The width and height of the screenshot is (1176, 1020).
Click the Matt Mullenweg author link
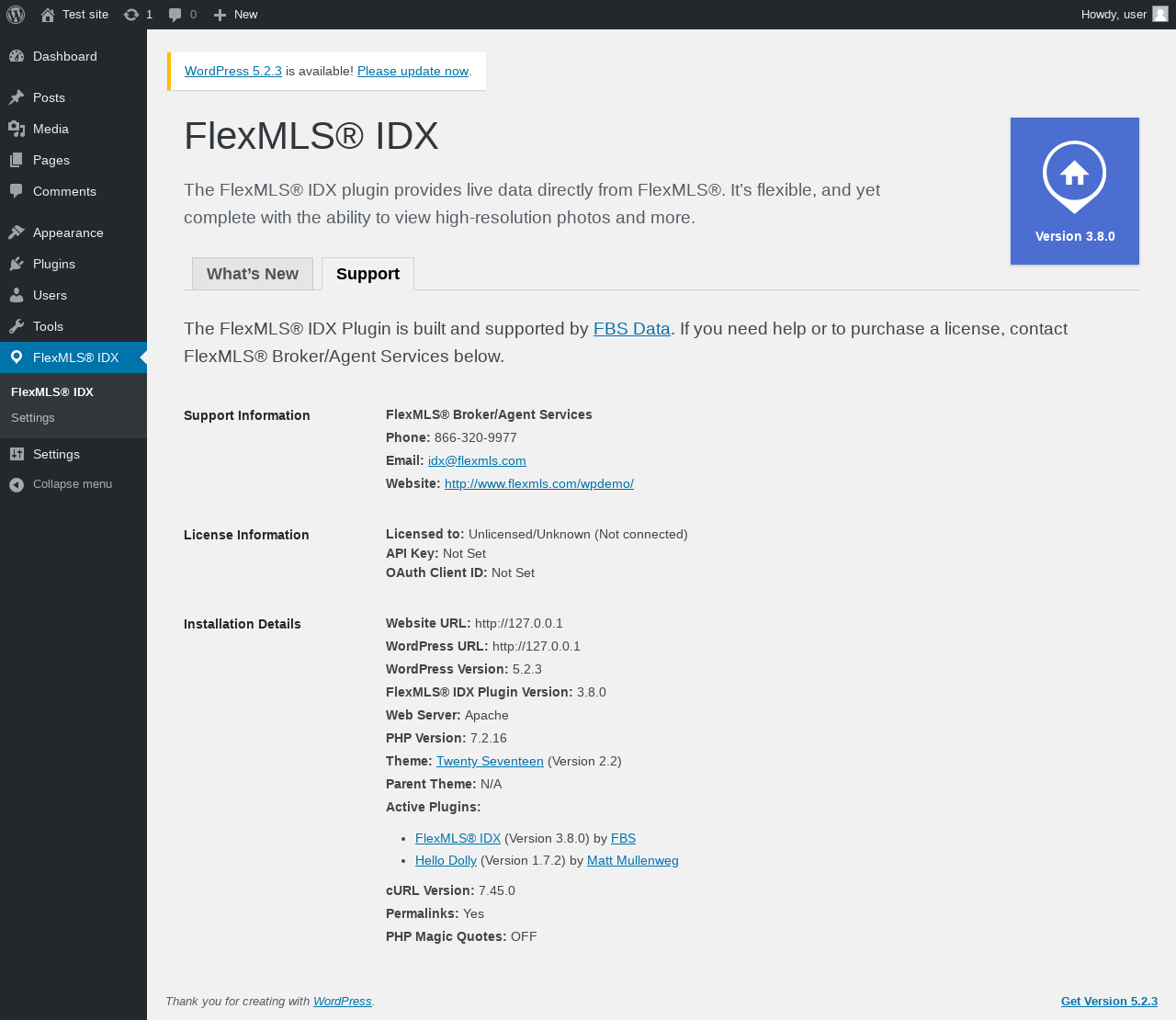click(x=633, y=860)
